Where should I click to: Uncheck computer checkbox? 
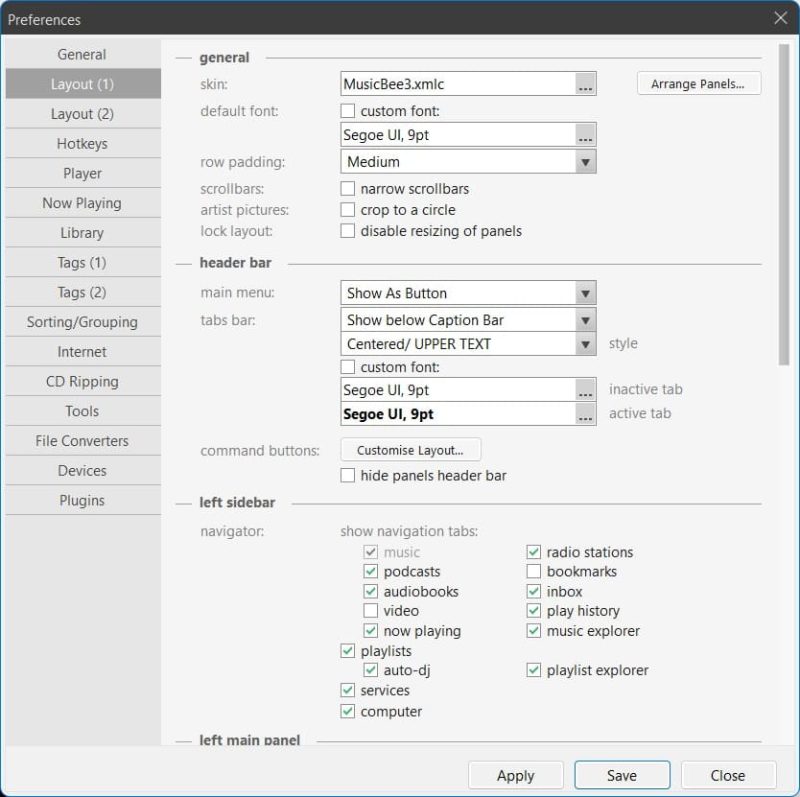347,711
